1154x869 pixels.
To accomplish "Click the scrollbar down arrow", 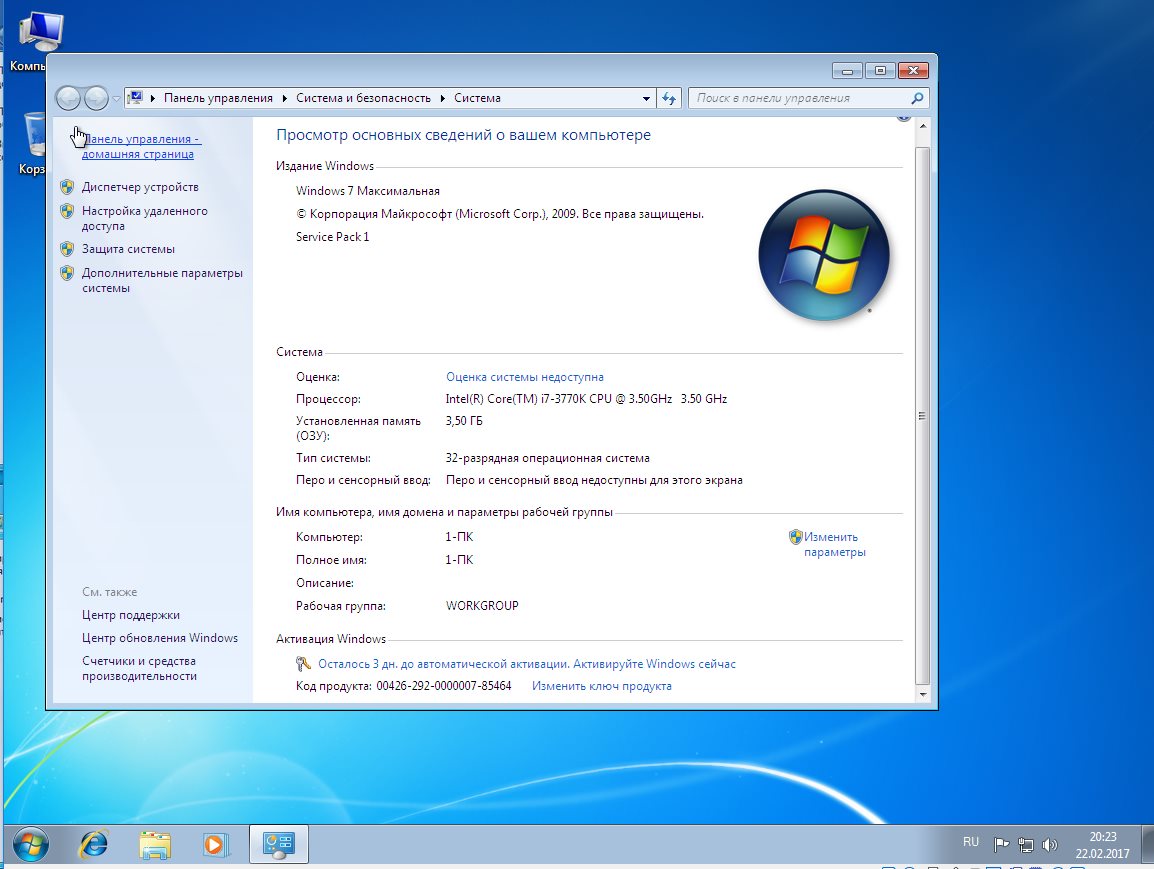I will pyautogui.click(x=922, y=694).
